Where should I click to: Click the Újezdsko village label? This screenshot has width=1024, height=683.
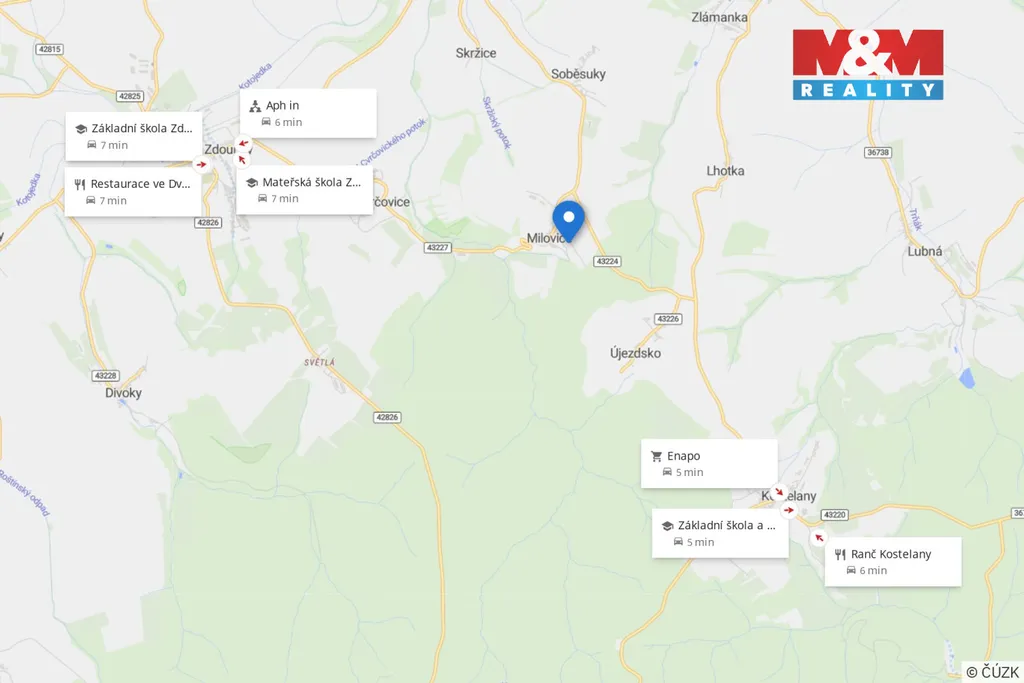click(x=635, y=353)
